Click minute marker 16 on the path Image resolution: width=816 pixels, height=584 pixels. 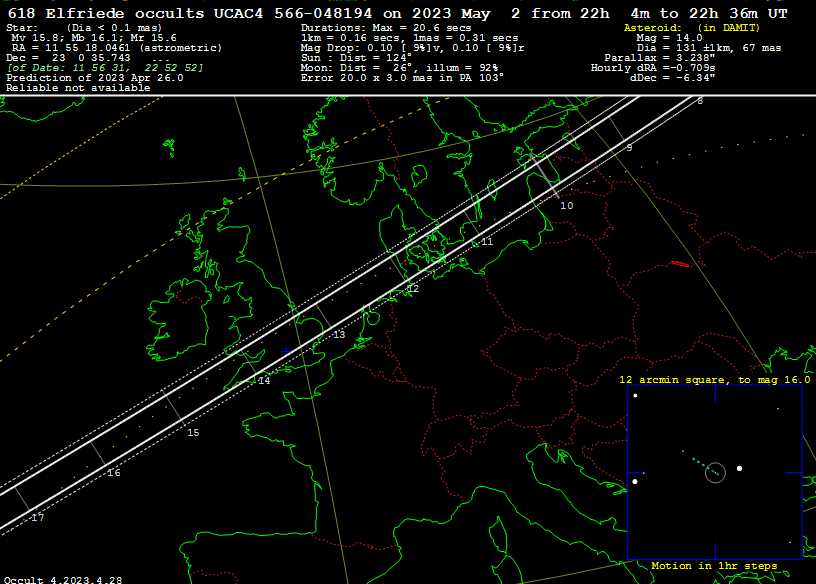(x=114, y=473)
